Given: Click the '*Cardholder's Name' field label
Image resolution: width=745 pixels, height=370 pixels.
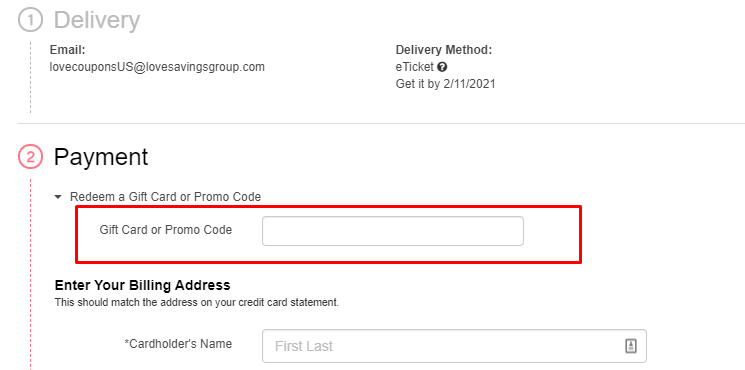Looking at the screenshot, I should click(x=178, y=343).
